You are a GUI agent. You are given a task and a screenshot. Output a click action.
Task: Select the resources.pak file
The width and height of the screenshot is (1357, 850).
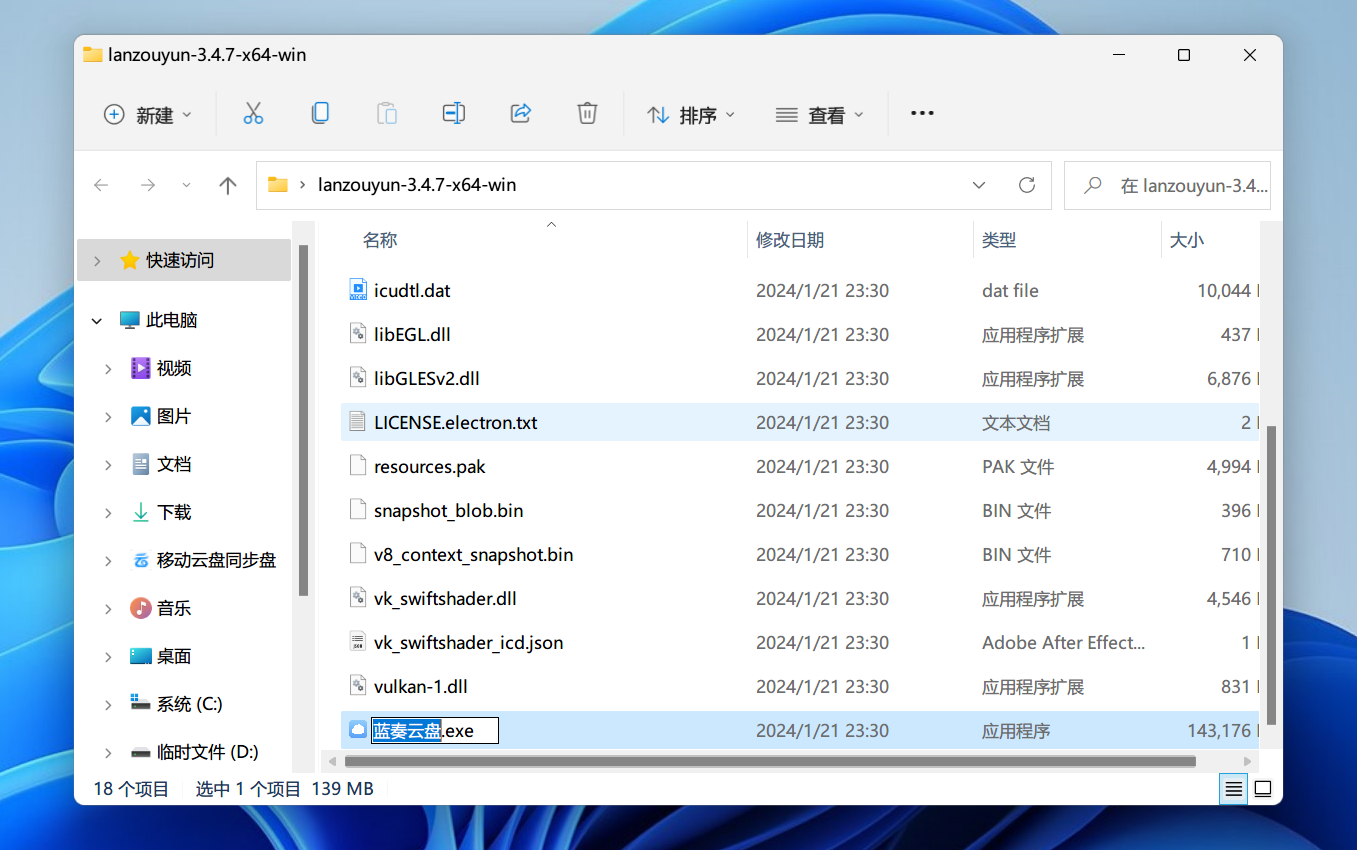coord(430,467)
